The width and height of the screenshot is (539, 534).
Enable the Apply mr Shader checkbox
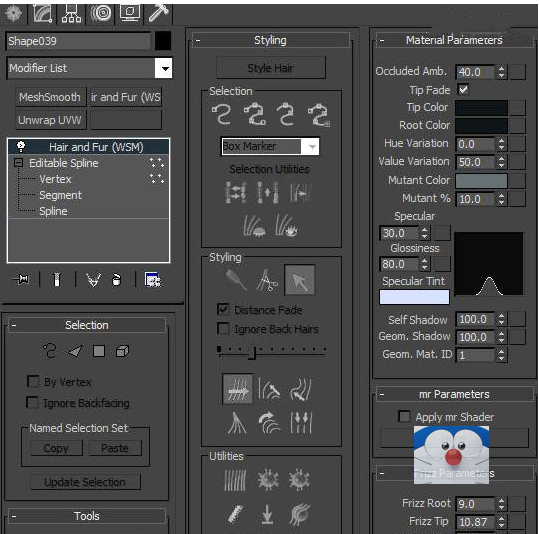pos(404,416)
